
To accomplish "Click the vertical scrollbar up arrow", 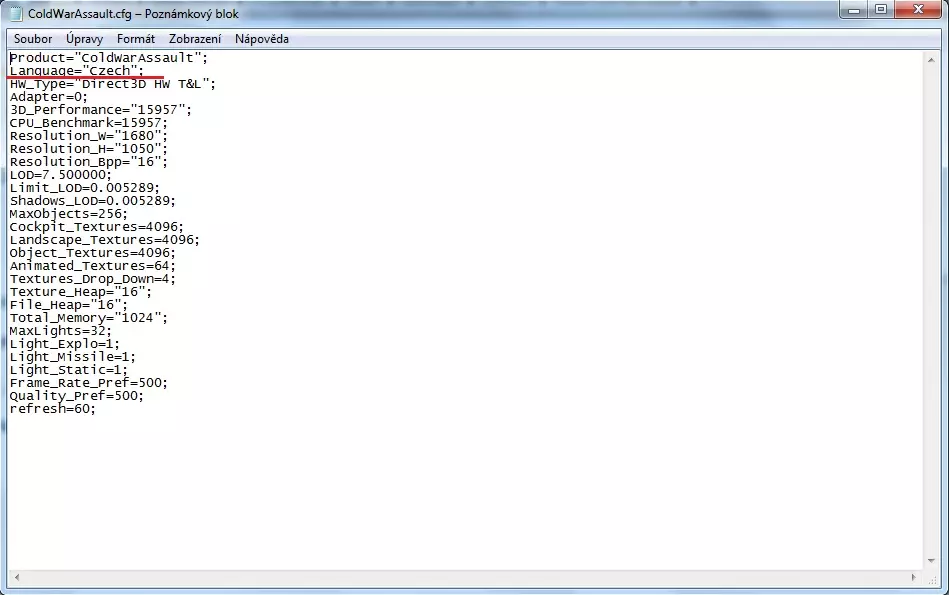I will point(931,60).
